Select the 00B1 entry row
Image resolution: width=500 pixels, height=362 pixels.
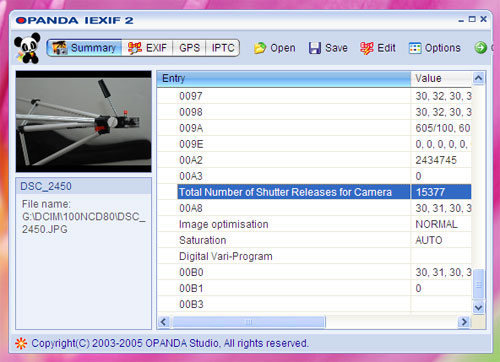314,288
